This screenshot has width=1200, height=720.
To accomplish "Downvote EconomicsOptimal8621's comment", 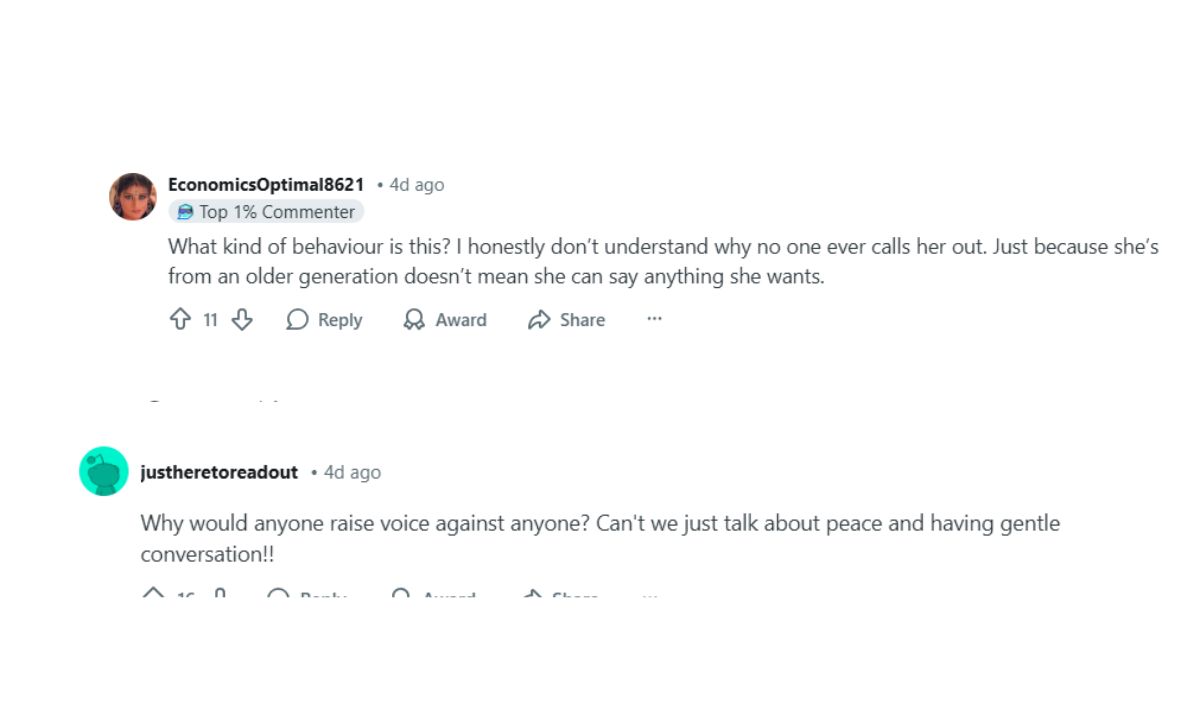I will (242, 319).
